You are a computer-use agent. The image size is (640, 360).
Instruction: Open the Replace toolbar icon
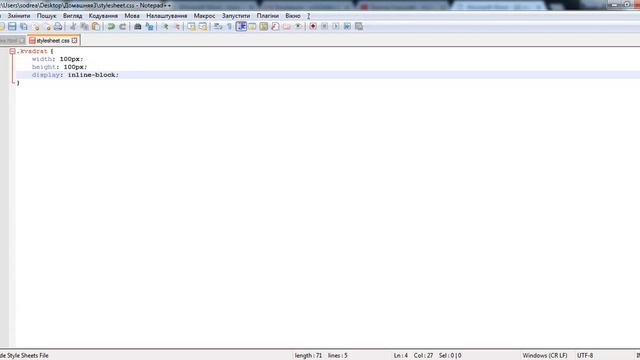(x=149, y=27)
